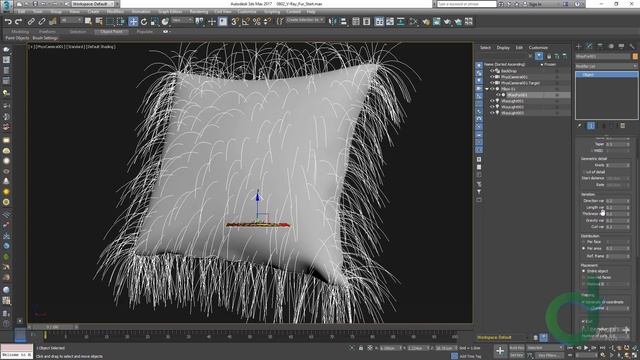This screenshot has width=640, height=360.
Task: Activate the Select and Rotate tool
Action: [x=144, y=22]
